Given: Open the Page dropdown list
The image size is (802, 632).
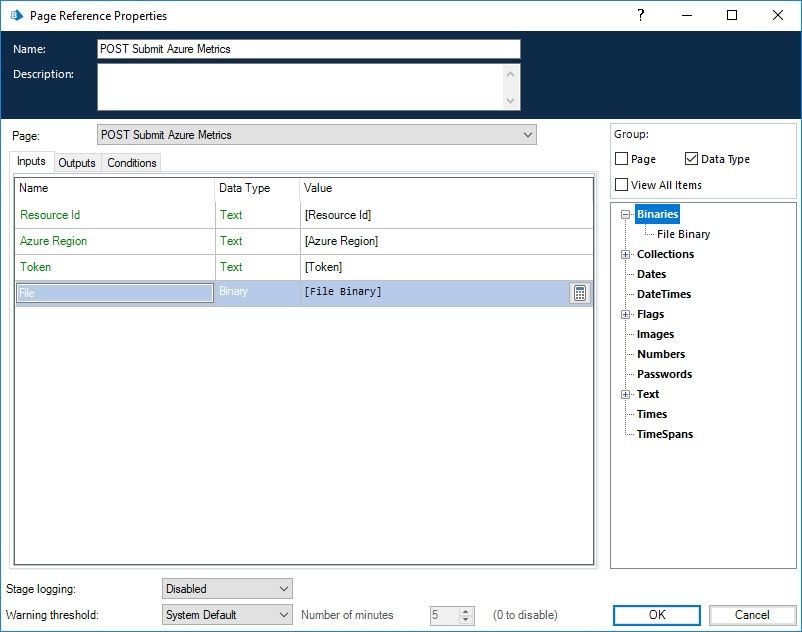Looking at the screenshot, I should point(527,135).
